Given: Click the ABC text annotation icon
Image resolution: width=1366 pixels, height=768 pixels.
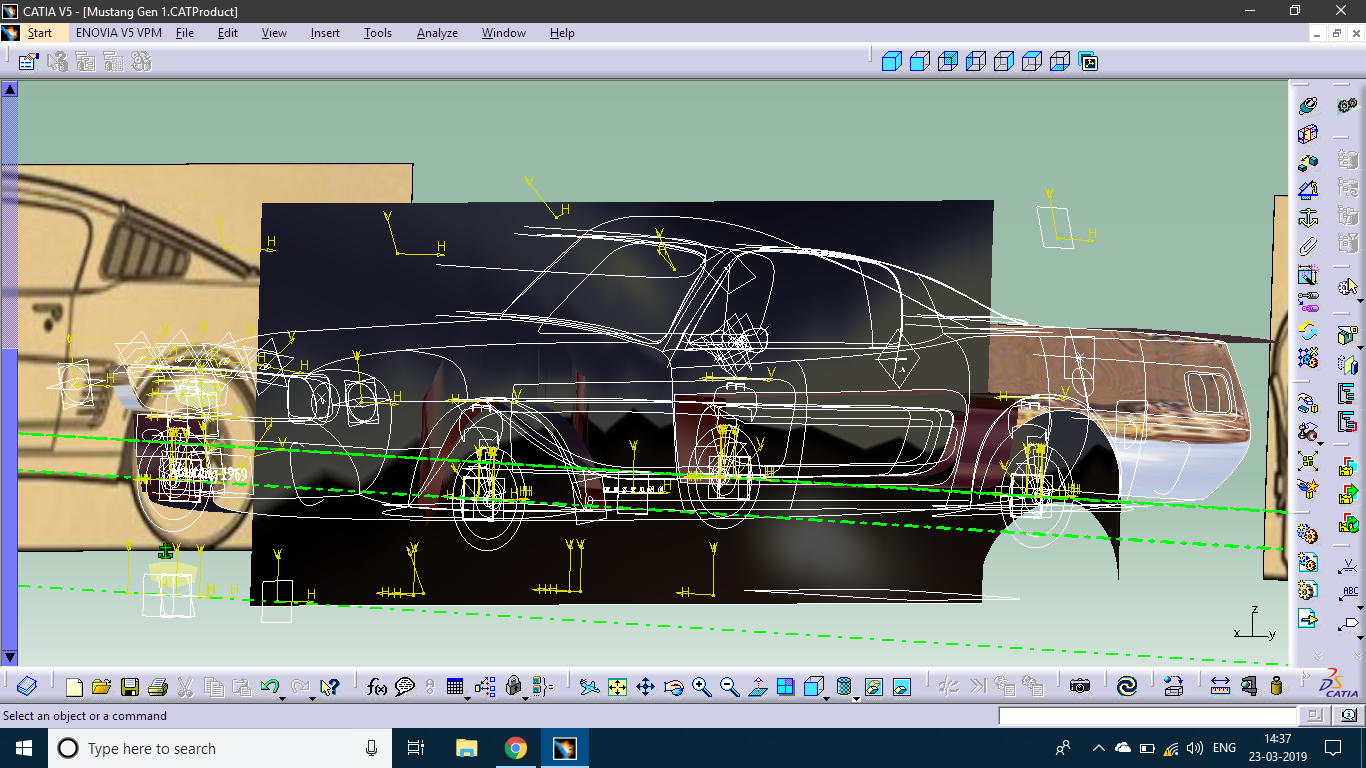Looking at the screenshot, I should [x=1347, y=593].
